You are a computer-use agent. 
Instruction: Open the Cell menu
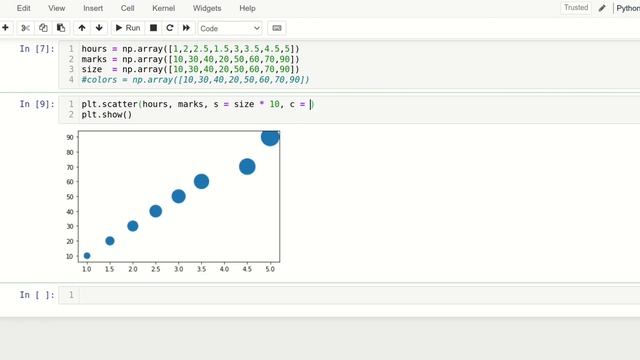pos(127,8)
